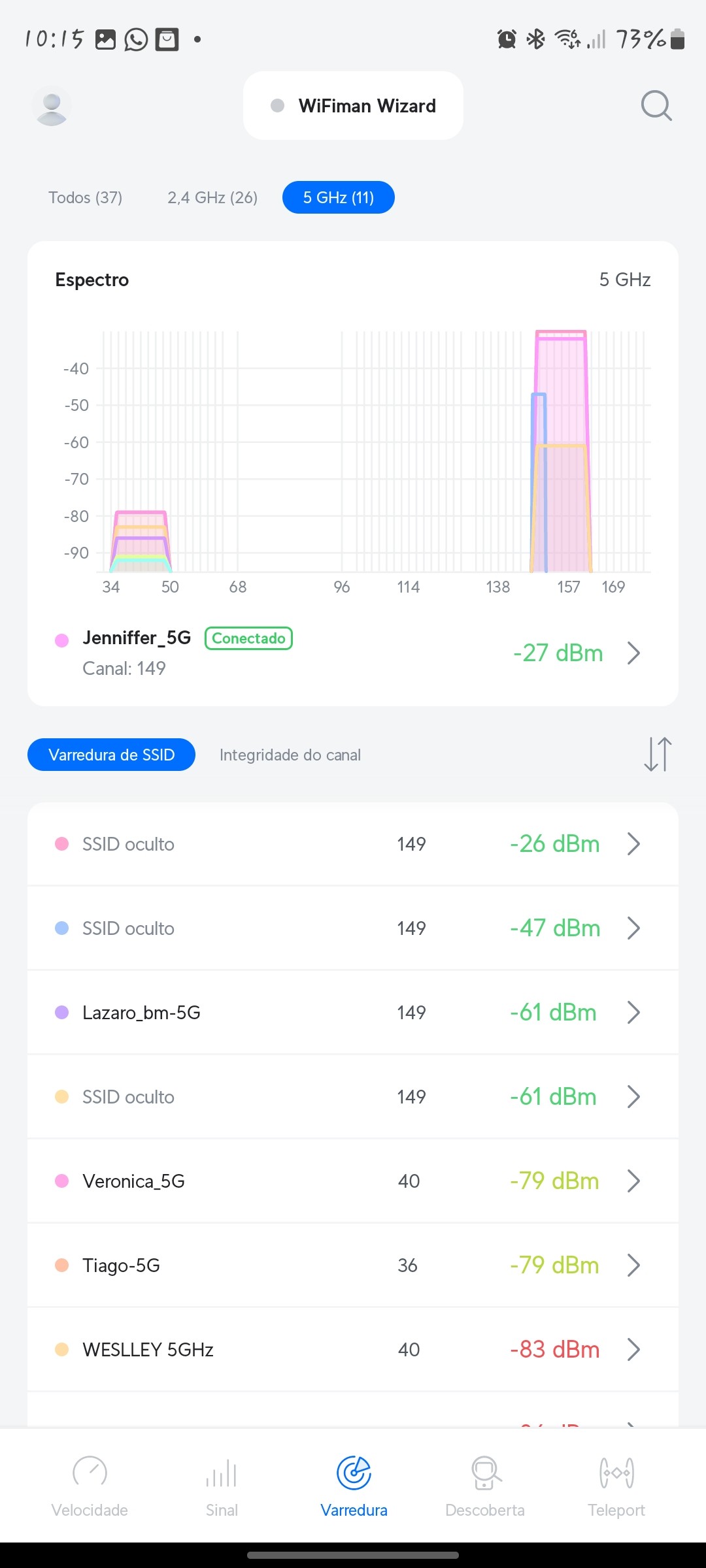The image size is (706, 1568).
Task: Tap the WiFiman Wizard button
Action: [x=353, y=106]
